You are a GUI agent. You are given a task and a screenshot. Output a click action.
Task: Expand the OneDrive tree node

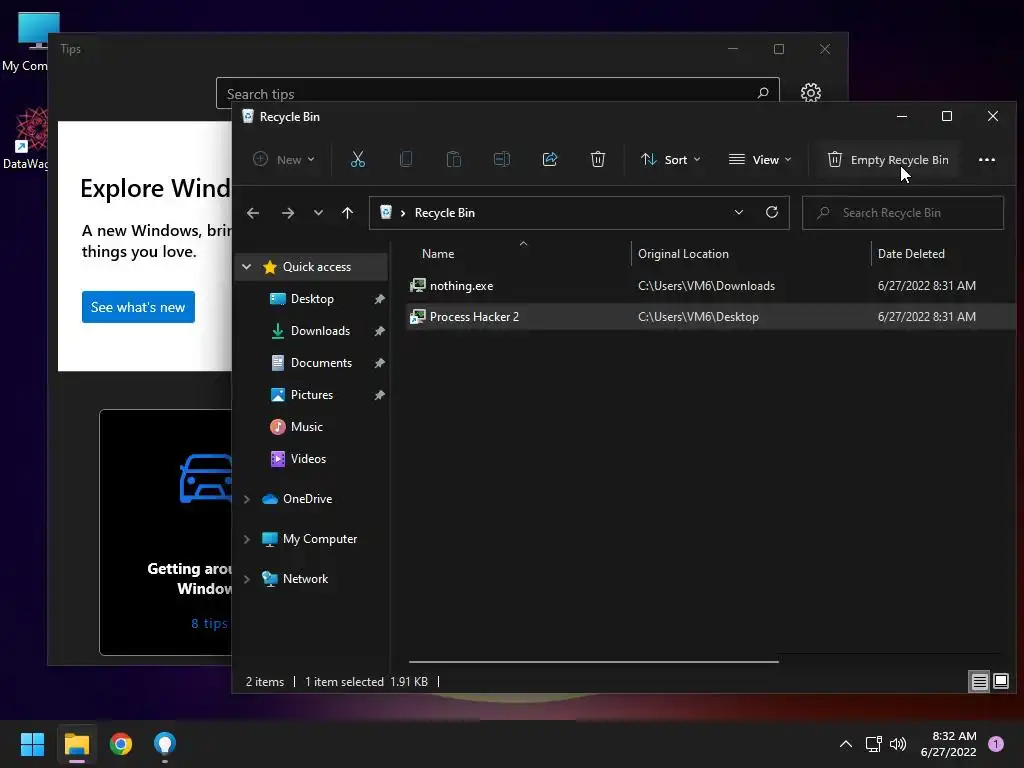tap(247, 499)
